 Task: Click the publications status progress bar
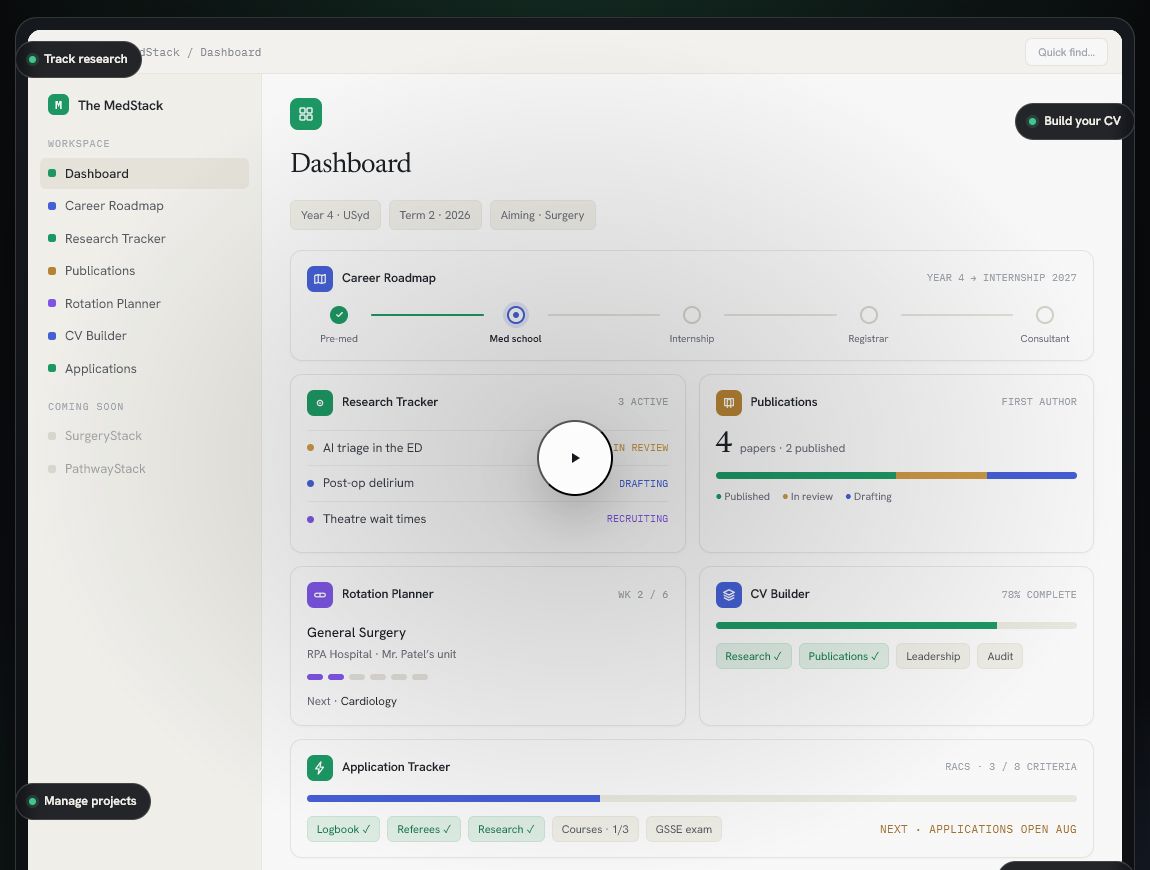tap(896, 475)
